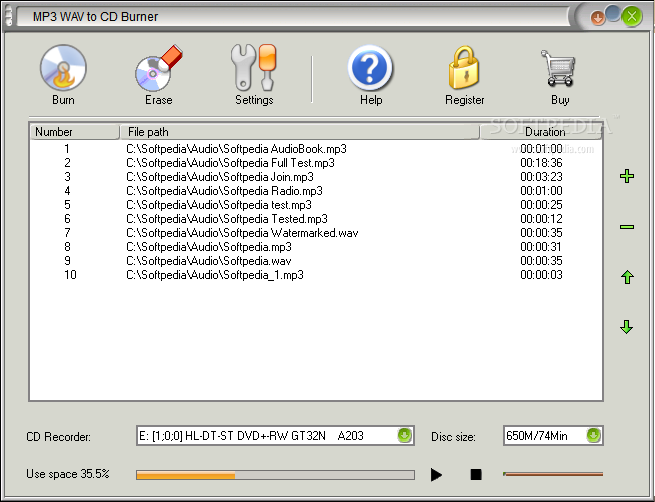Sort by the Duration column header
Viewport: 655px width, 502px height.
(x=541, y=132)
